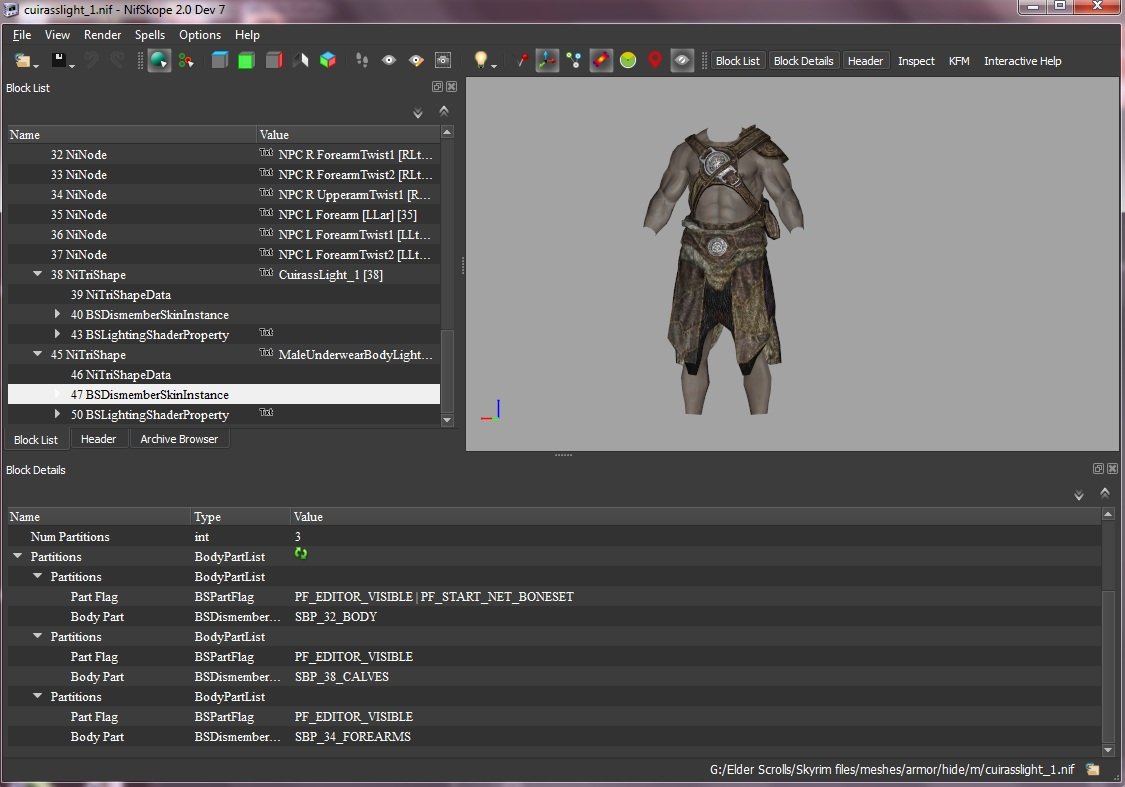Expand the 50 BSLightingShaderProperty node
Image resolution: width=1125 pixels, height=787 pixels.
point(57,415)
